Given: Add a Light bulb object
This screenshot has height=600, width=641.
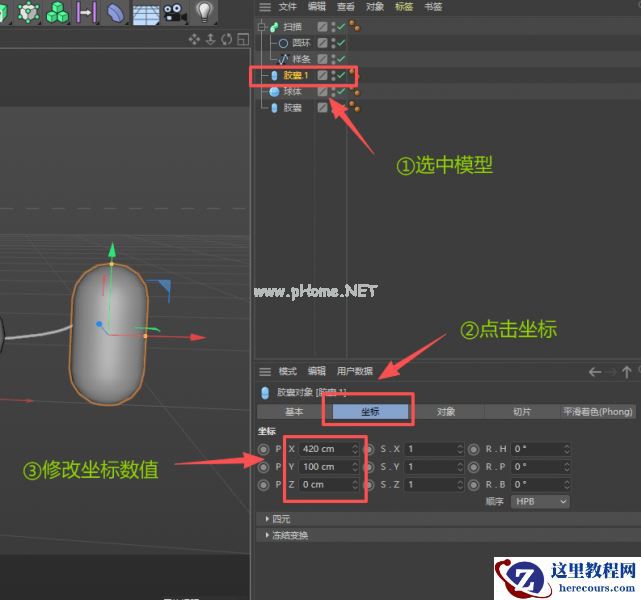Looking at the screenshot, I should (x=204, y=11).
